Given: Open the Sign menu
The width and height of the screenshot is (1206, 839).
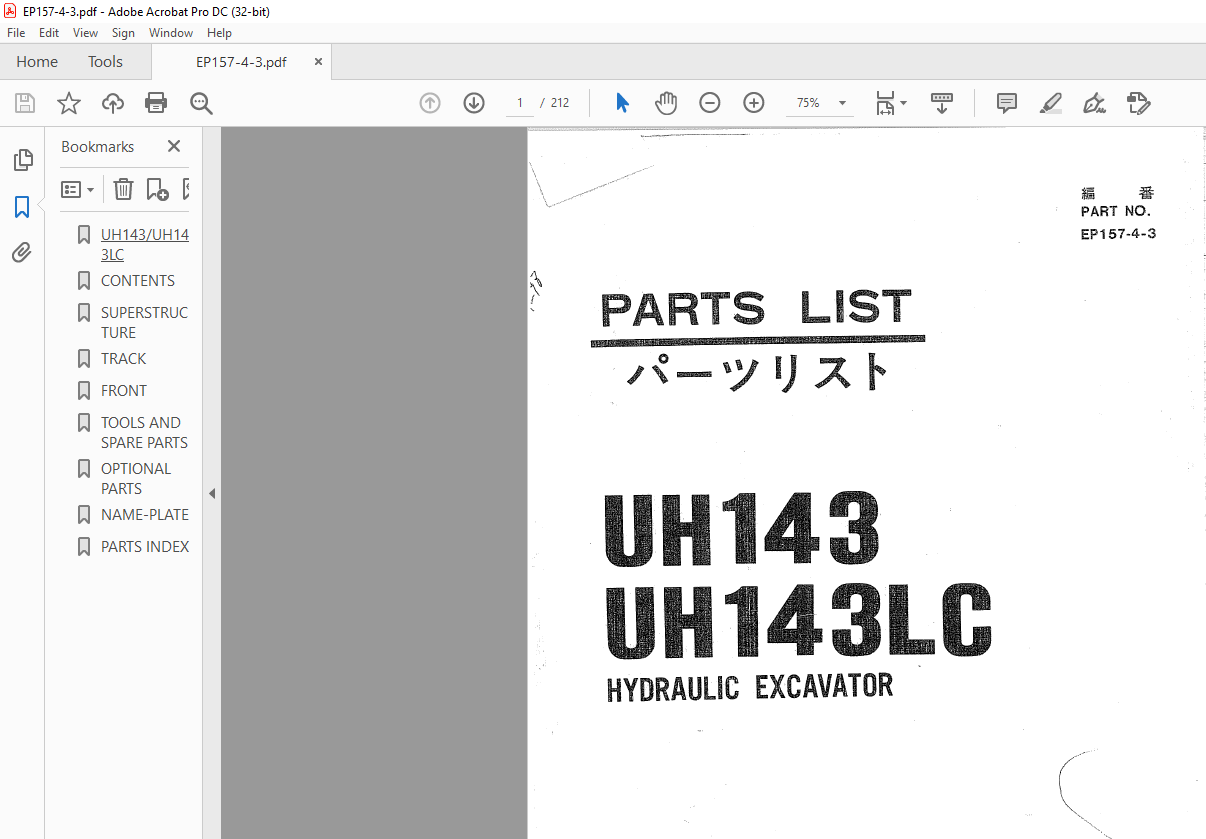Looking at the screenshot, I should pos(123,33).
